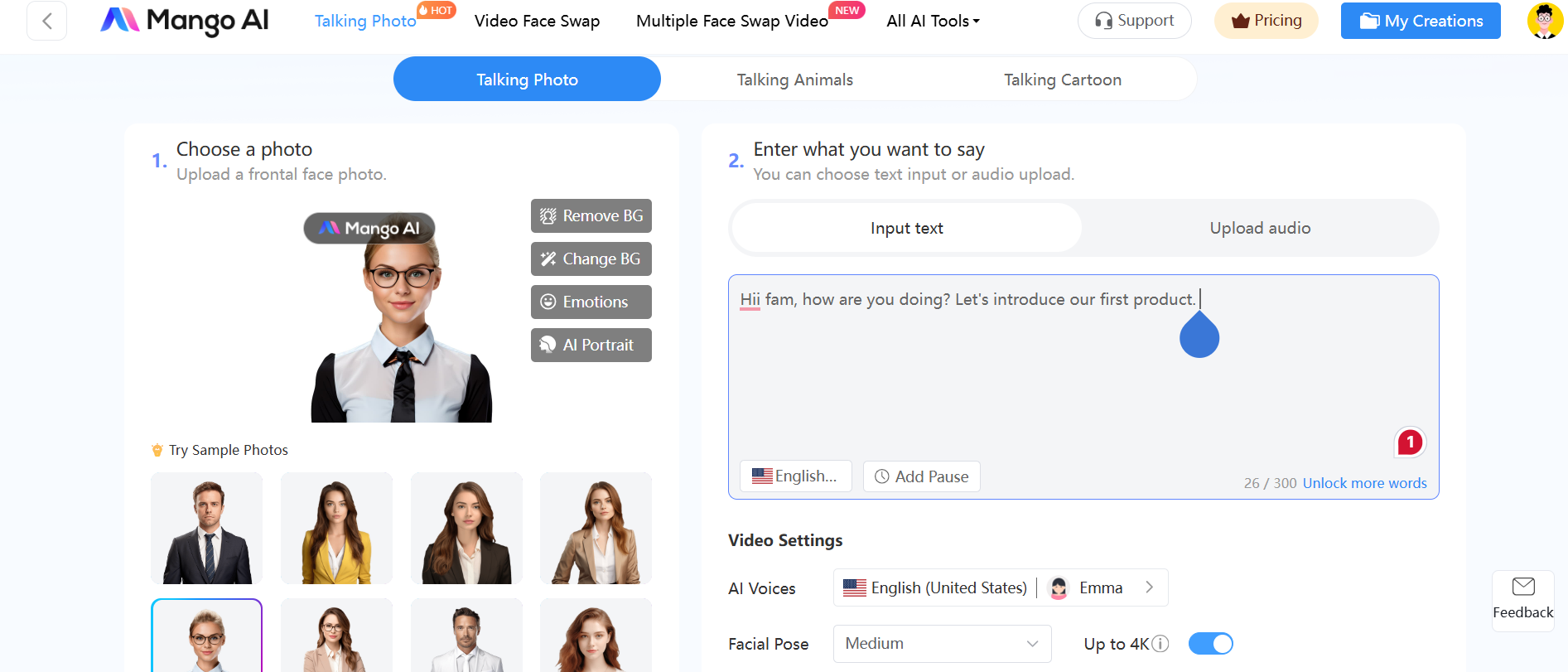Click the Remove BG button
The image size is (1568, 672).
(x=591, y=216)
